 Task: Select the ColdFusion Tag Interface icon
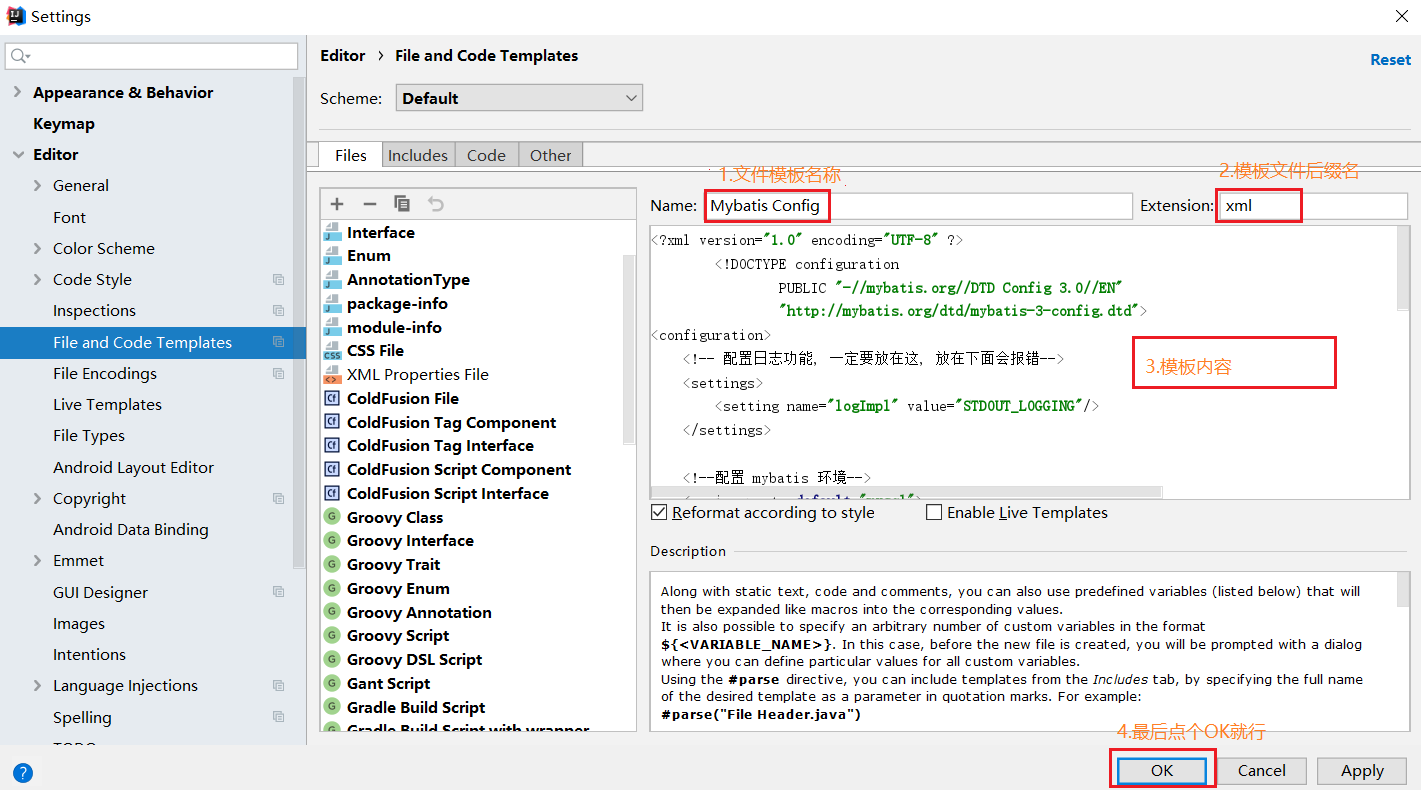click(332, 446)
